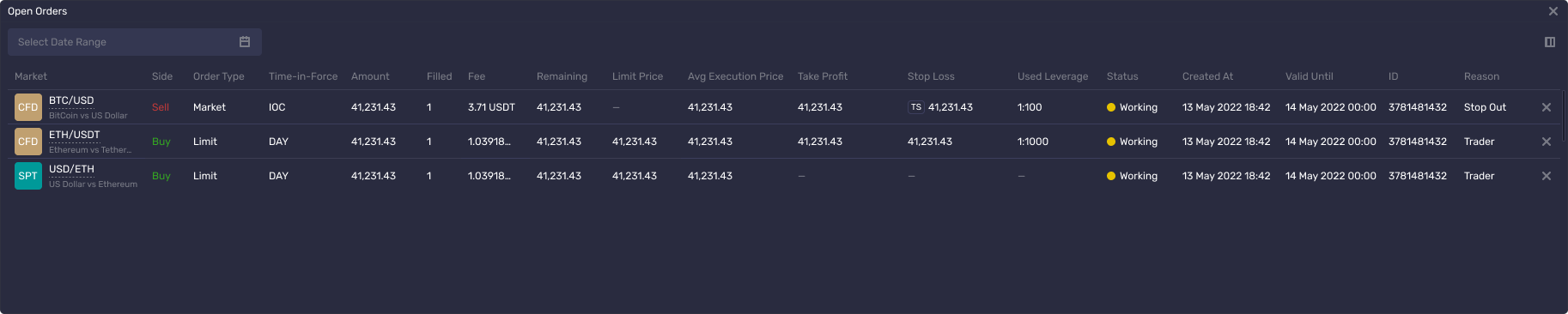
Task: Open the calendar icon in date range field
Action: pos(245,42)
